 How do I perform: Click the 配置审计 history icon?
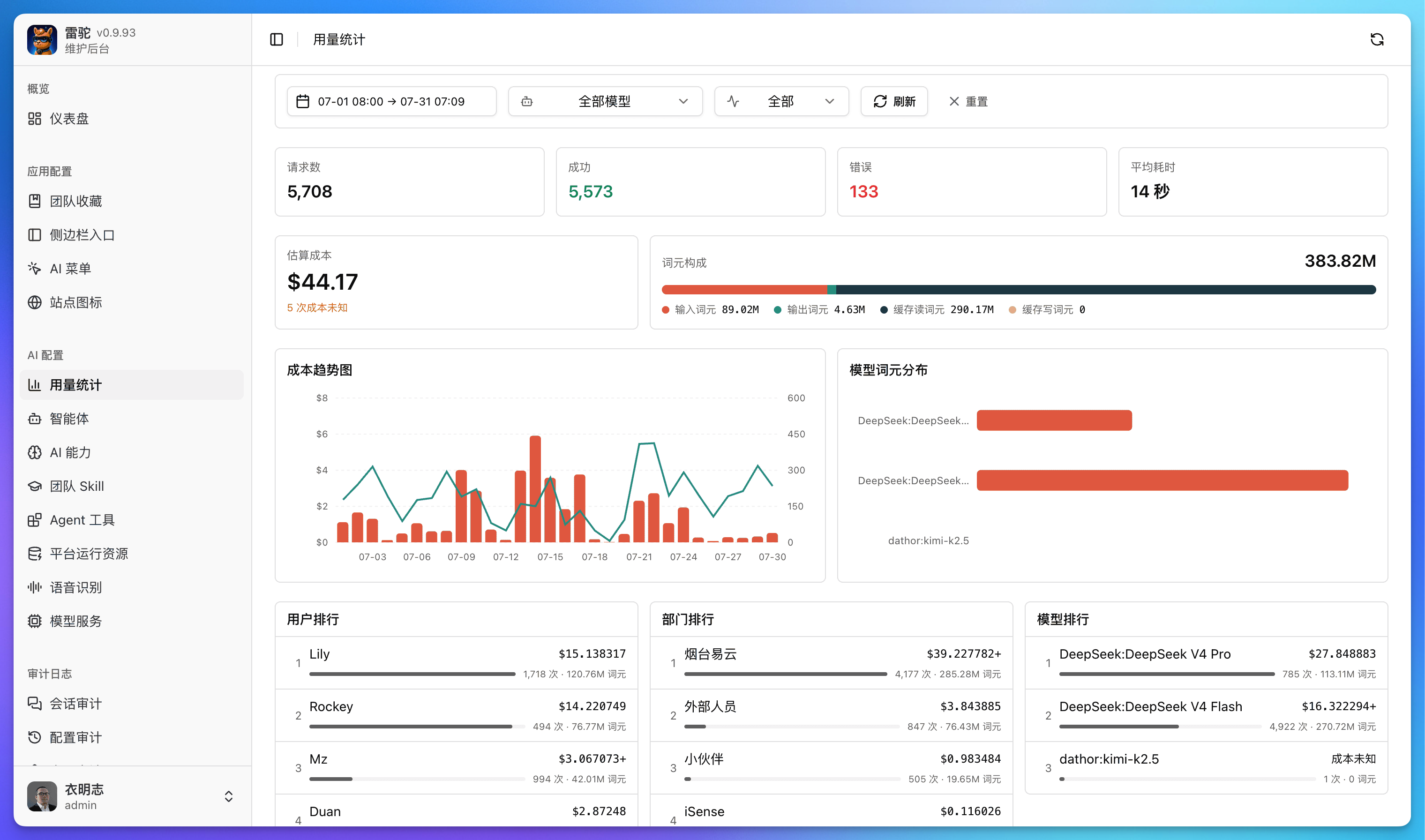(x=35, y=737)
